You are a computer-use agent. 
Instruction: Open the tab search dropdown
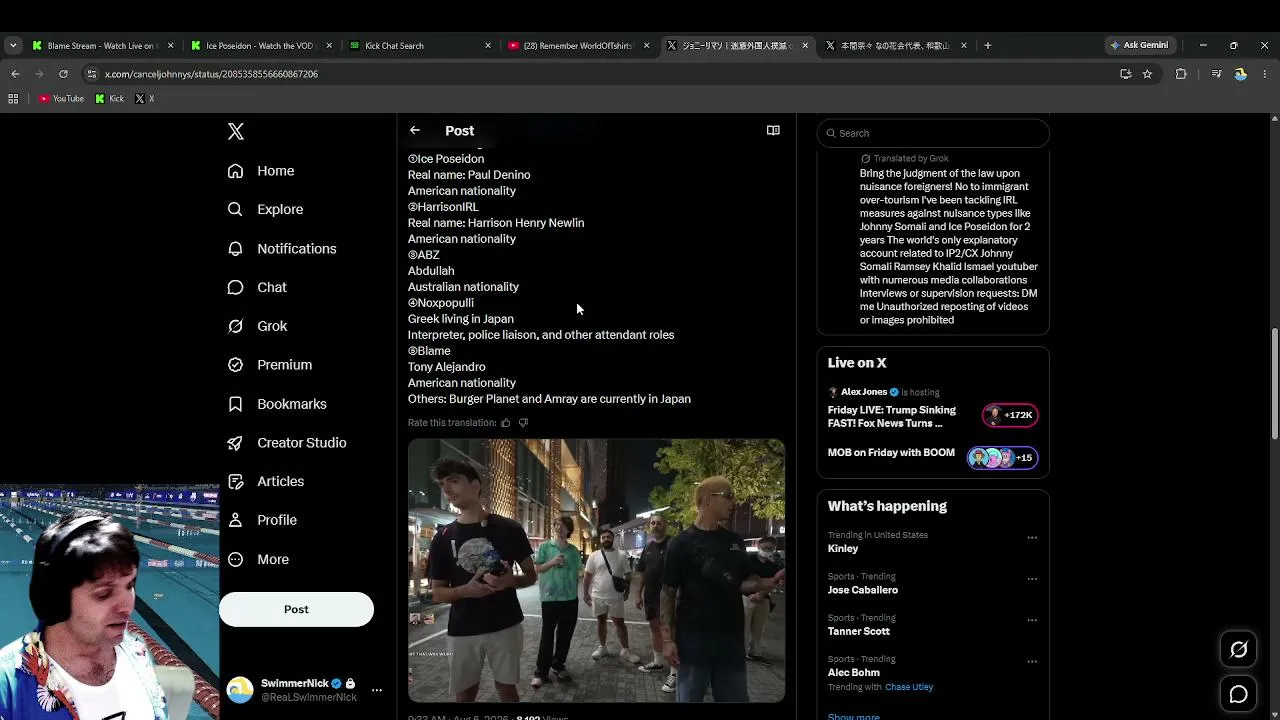point(13,45)
